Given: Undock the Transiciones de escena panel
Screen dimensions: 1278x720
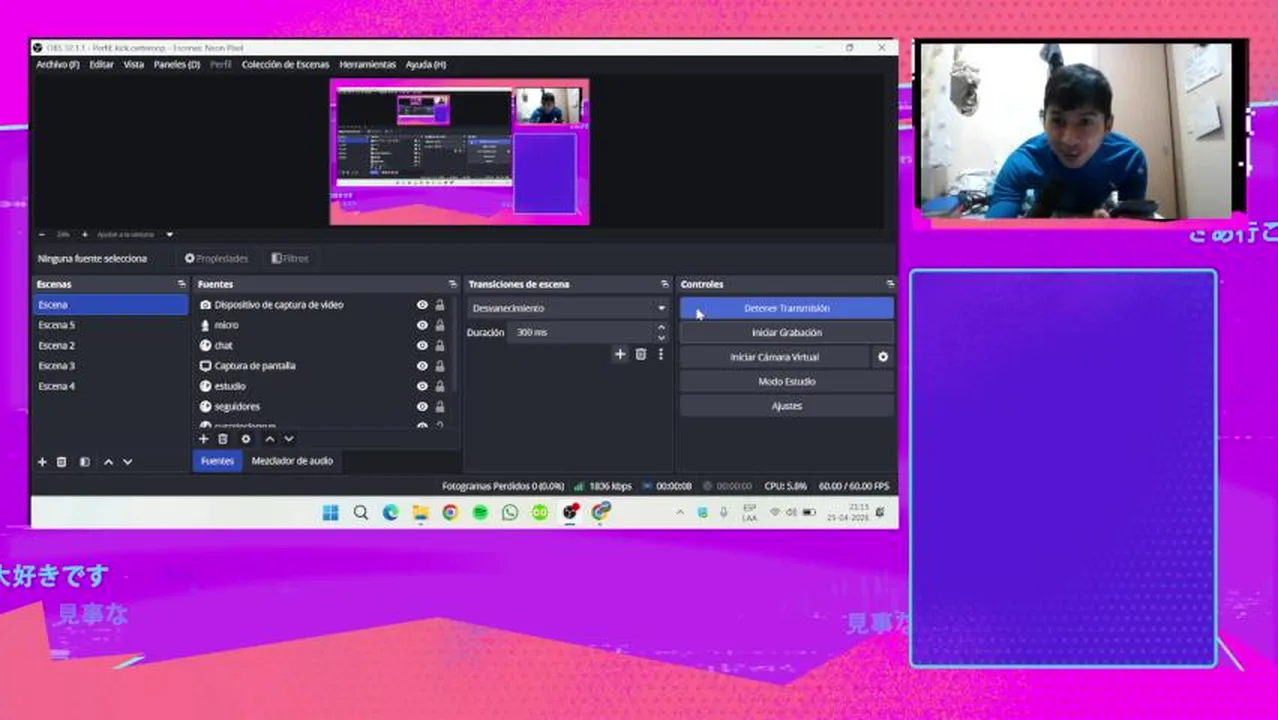Looking at the screenshot, I should coord(665,284).
